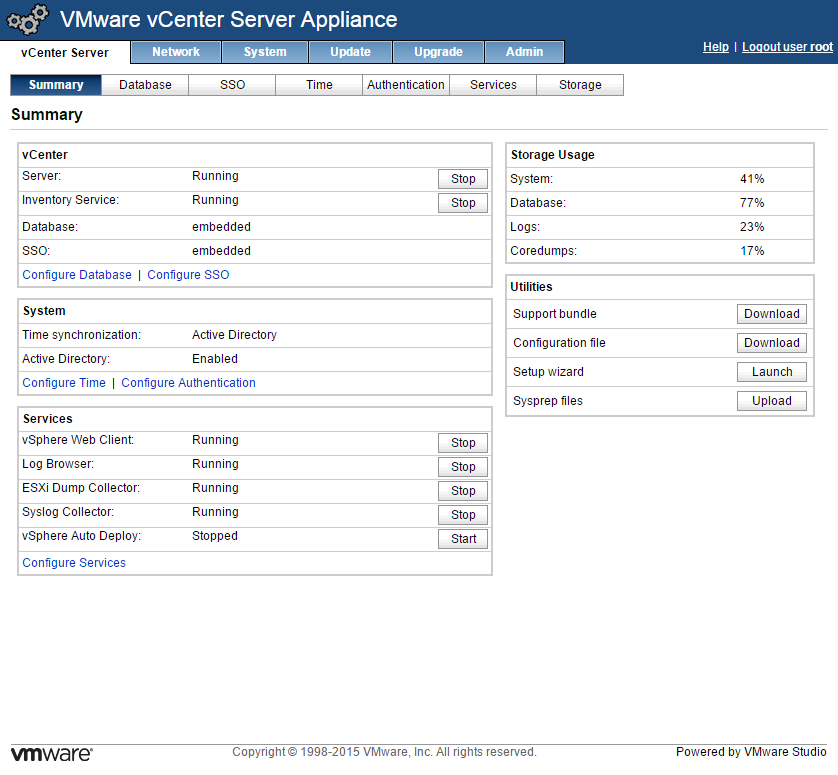Click the Powered by VMware Studio text
Image resolution: width=838 pixels, height=775 pixels.
pyautogui.click(x=751, y=752)
